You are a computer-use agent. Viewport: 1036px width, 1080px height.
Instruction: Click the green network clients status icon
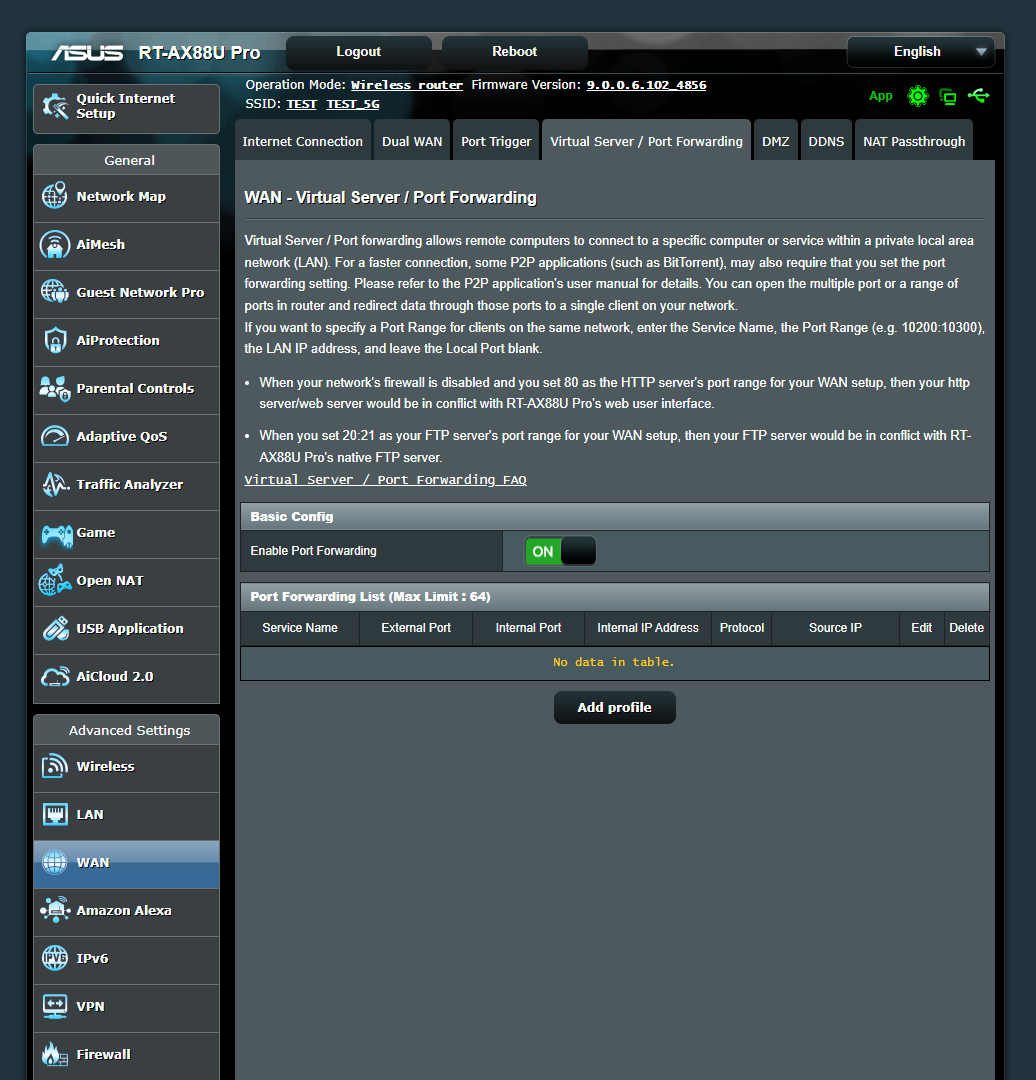tap(948, 96)
